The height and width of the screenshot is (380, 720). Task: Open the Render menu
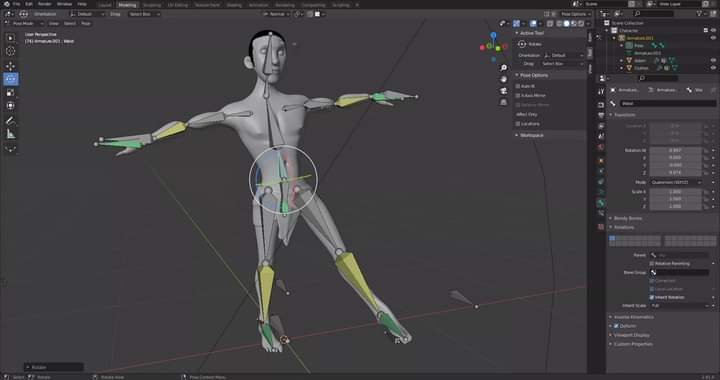pyautogui.click(x=45, y=4)
